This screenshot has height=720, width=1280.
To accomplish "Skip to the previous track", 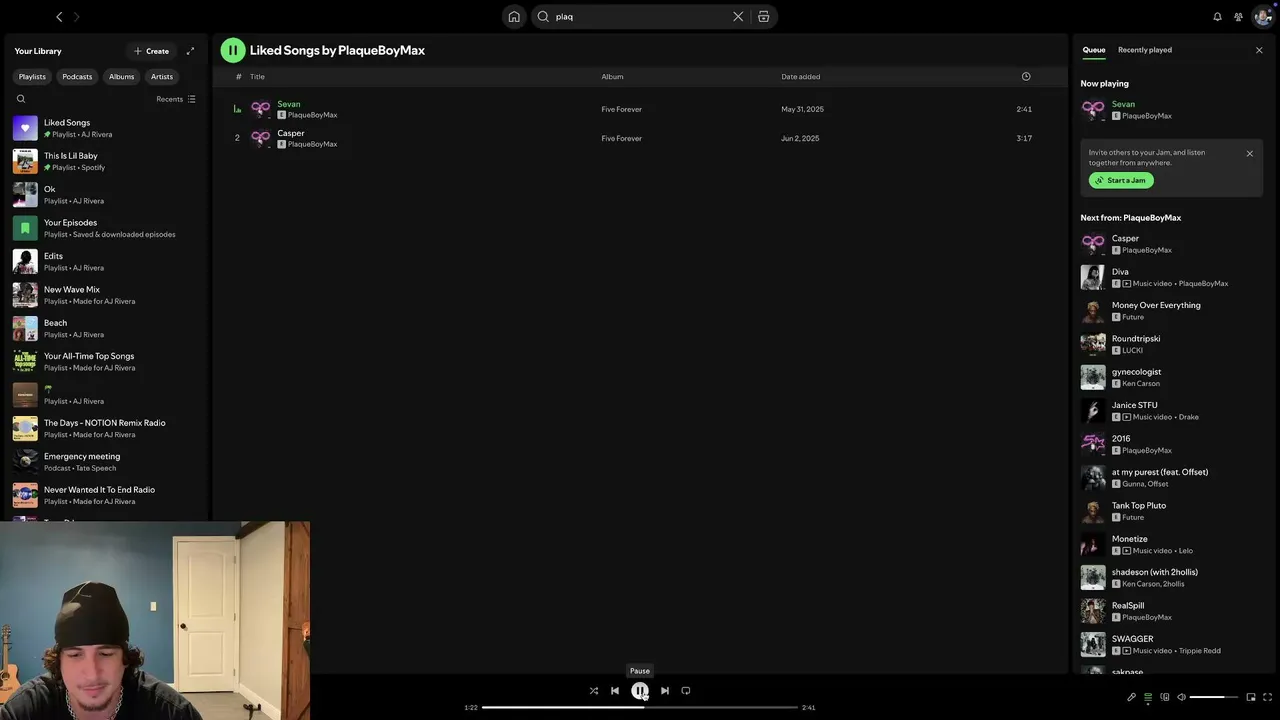I will point(615,690).
